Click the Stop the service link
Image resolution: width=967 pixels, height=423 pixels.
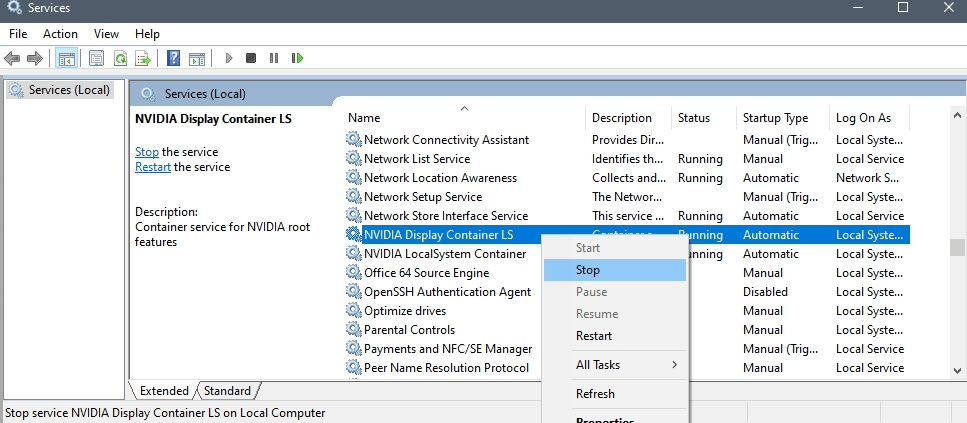tap(147, 152)
